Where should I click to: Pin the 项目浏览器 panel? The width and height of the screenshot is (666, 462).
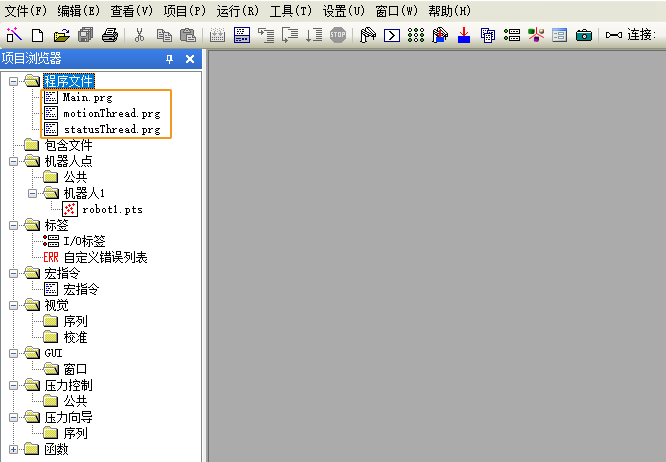(169, 59)
